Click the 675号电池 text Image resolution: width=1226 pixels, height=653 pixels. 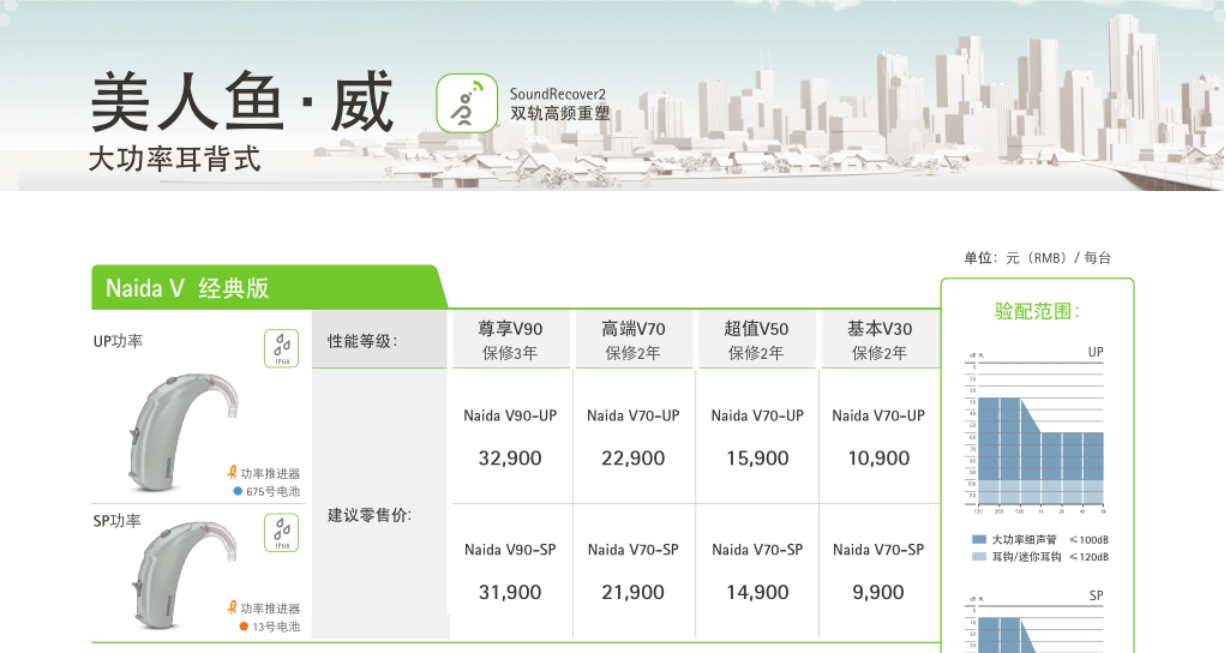pyautogui.click(x=273, y=492)
